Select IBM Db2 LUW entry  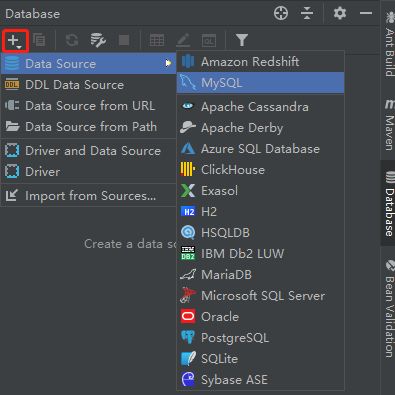tap(260, 254)
